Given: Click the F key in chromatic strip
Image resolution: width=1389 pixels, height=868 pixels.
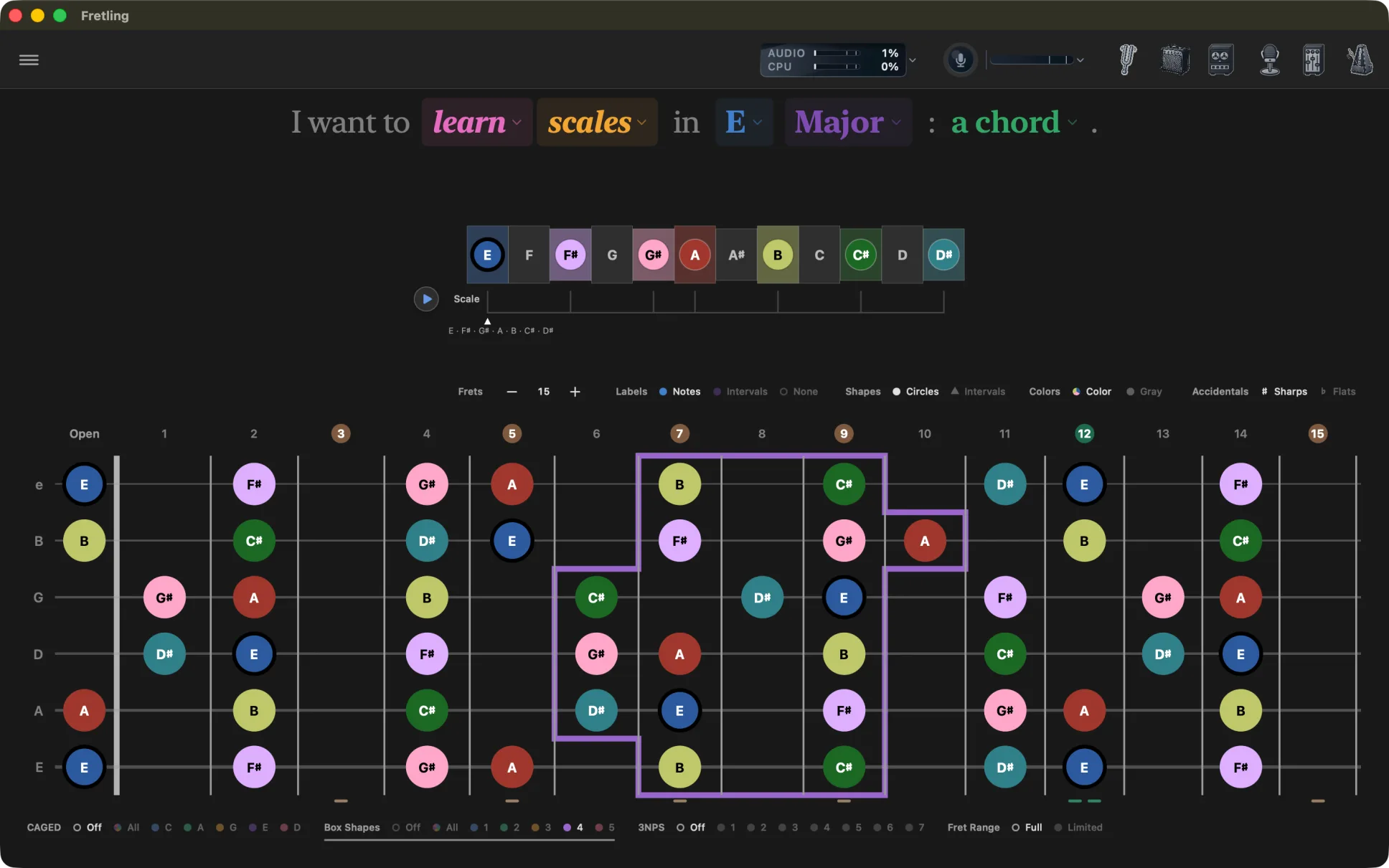Looking at the screenshot, I should [529, 255].
